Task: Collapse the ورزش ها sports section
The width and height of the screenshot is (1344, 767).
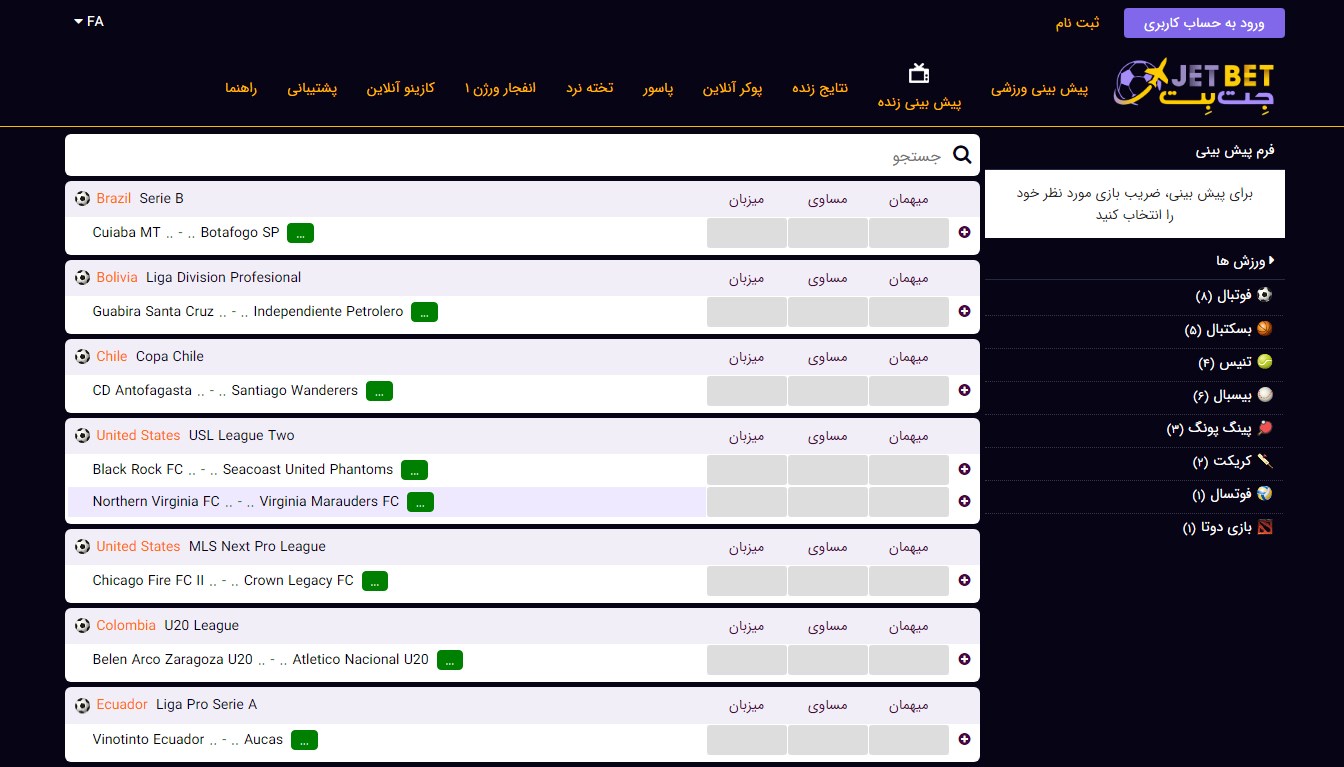Action: click(1245, 261)
